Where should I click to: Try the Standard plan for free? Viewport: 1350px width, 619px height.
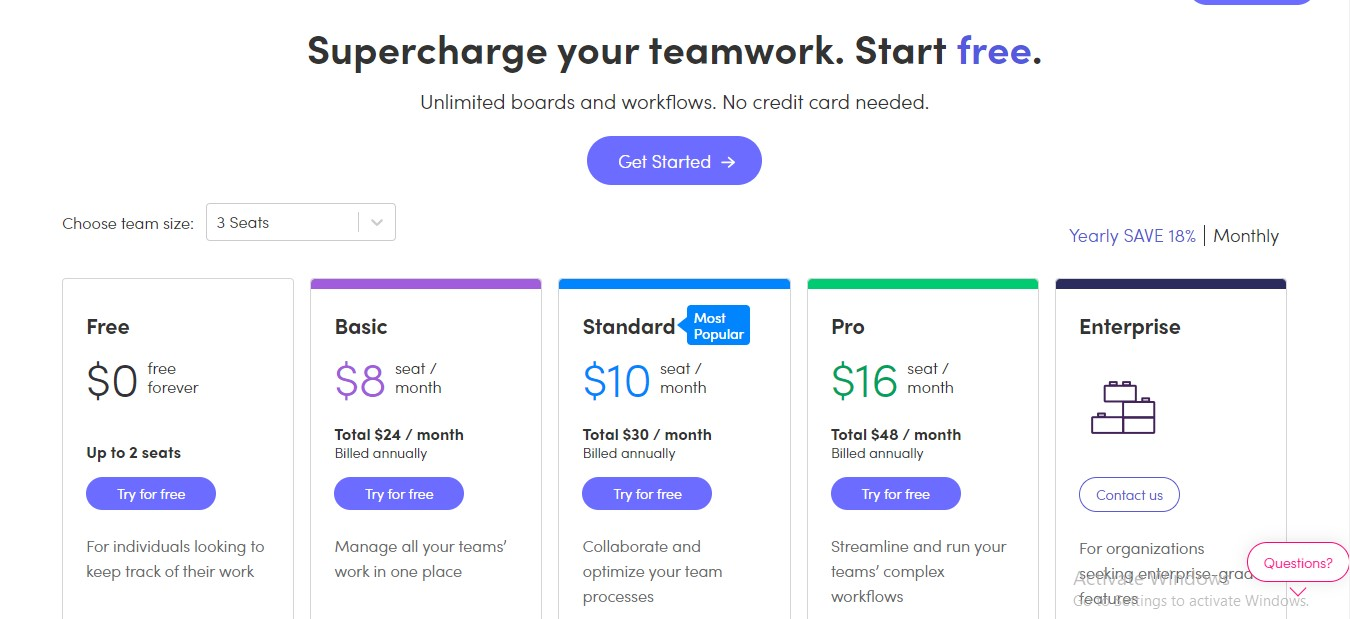point(647,494)
